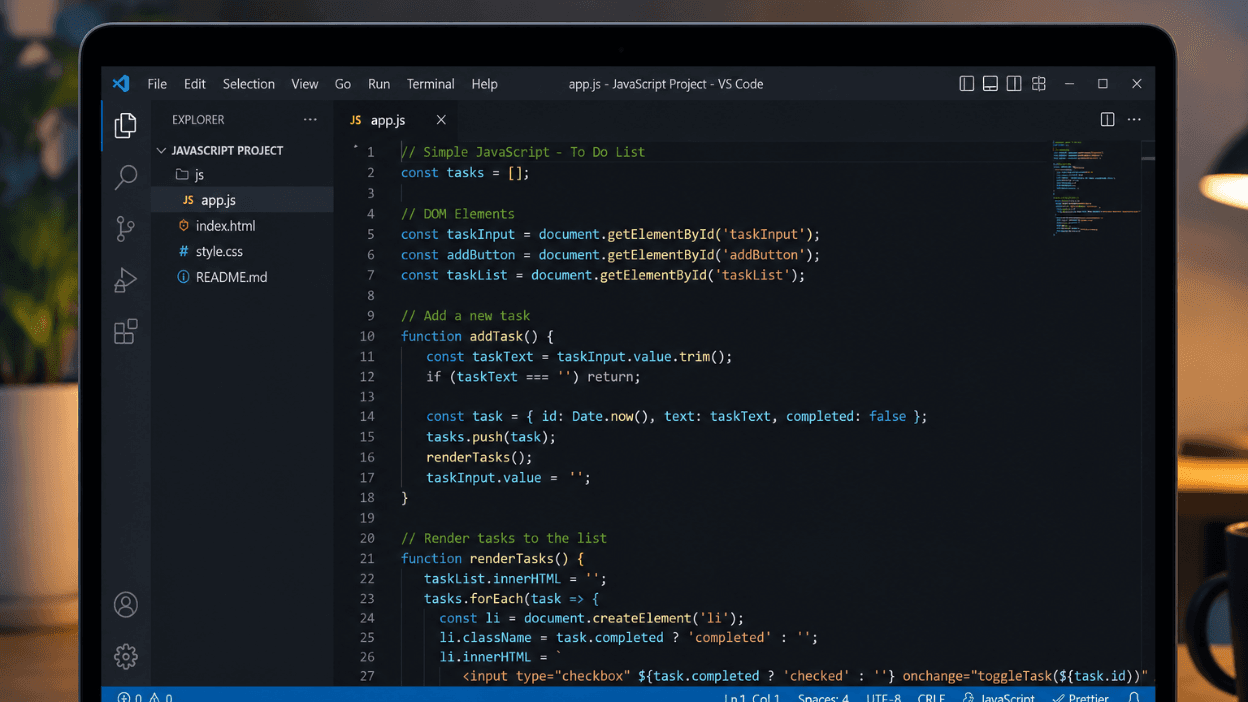The image size is (1248, 702).
Task: Open the Edit menu
Action: tap(195, 84)
